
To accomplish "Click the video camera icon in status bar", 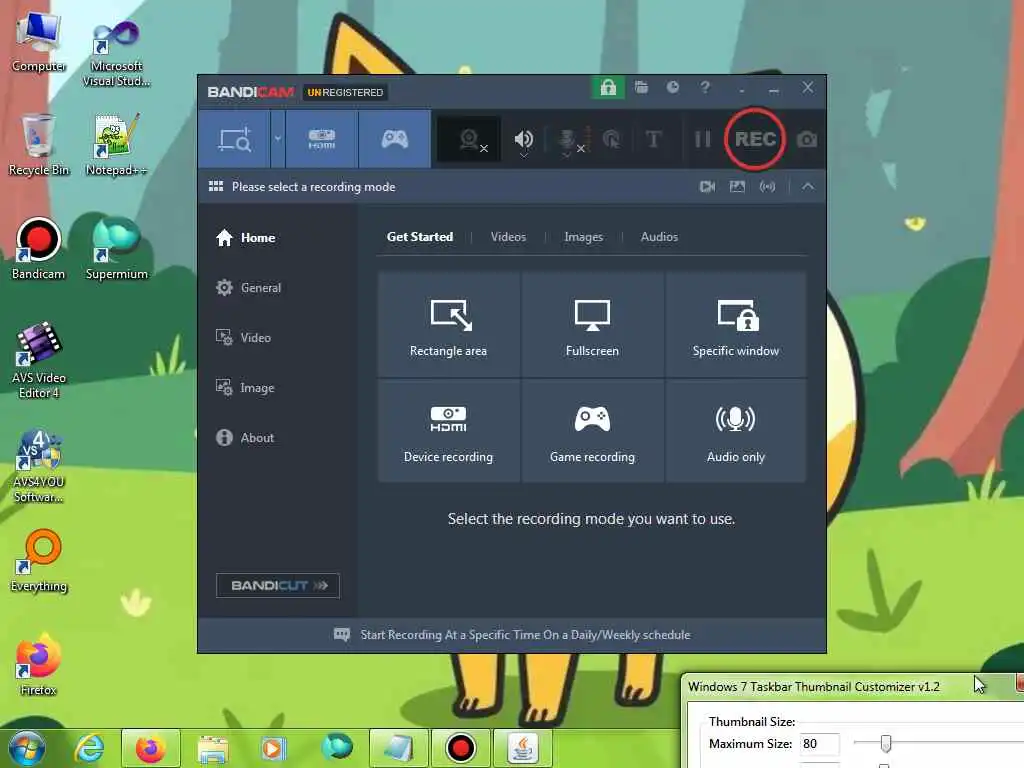I will 707,187.
